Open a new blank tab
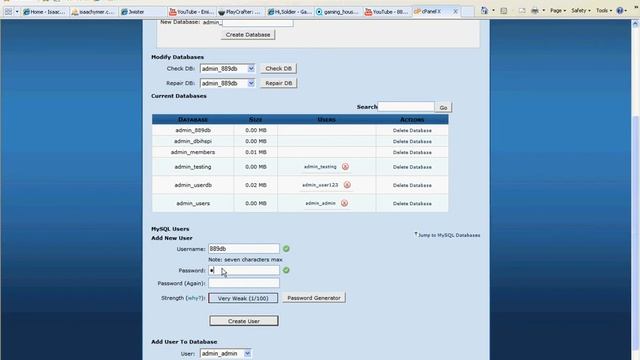 pyautogui.click(x=468, y=12)
